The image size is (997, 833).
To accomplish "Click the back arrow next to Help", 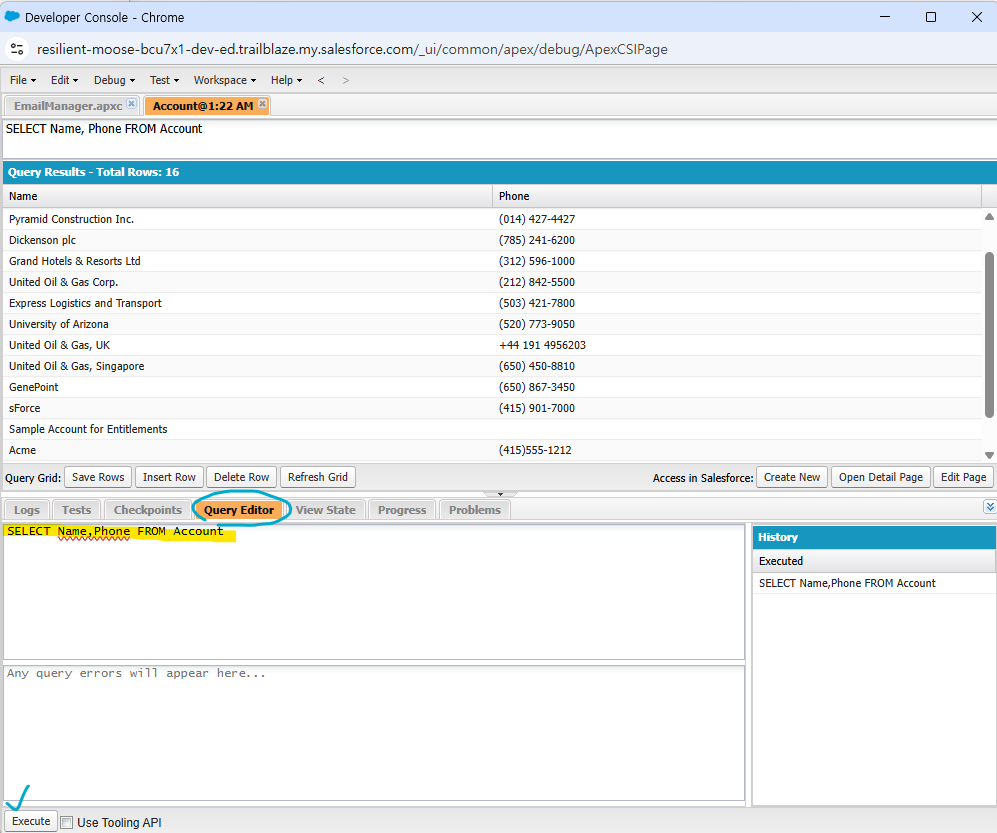I will (x=321, y=80).
